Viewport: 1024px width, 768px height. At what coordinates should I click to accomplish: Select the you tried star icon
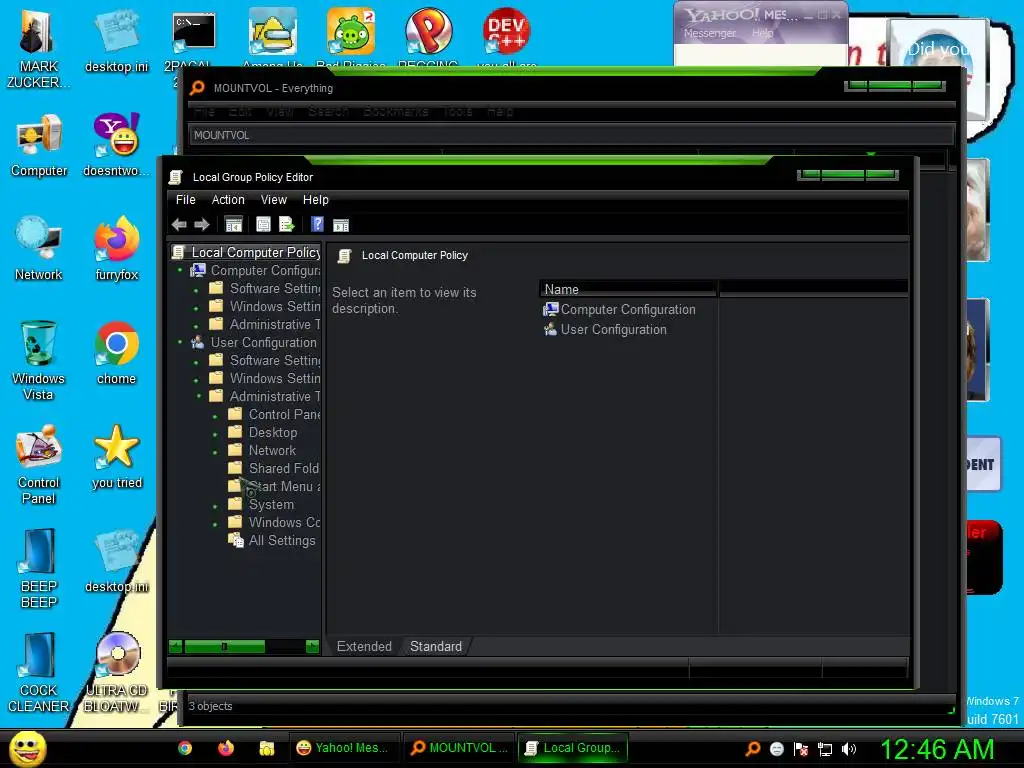tap(116, 456)
